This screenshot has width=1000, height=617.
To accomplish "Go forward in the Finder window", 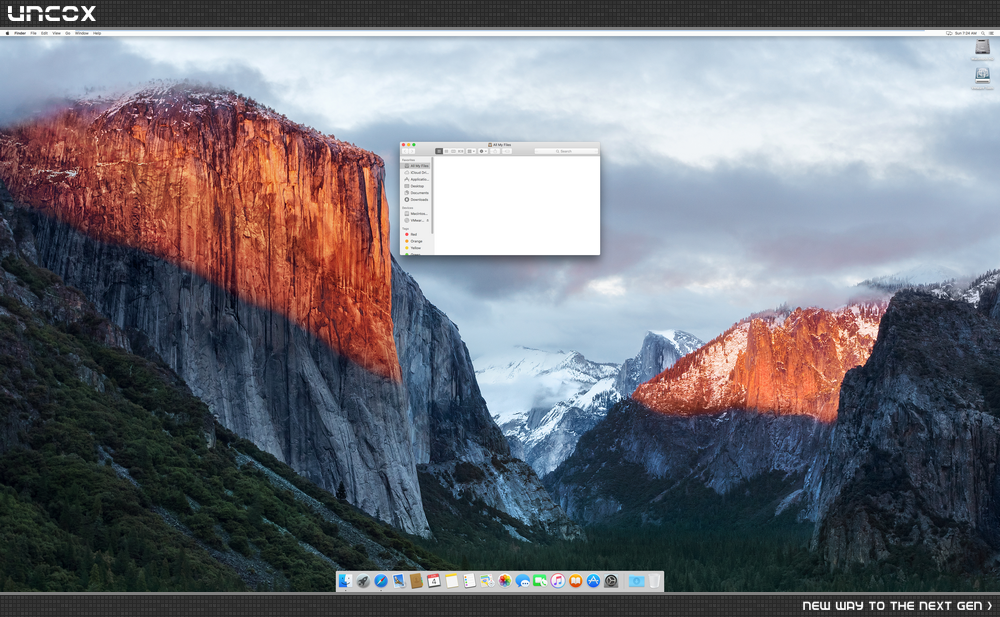I will [x=412, y=151].
